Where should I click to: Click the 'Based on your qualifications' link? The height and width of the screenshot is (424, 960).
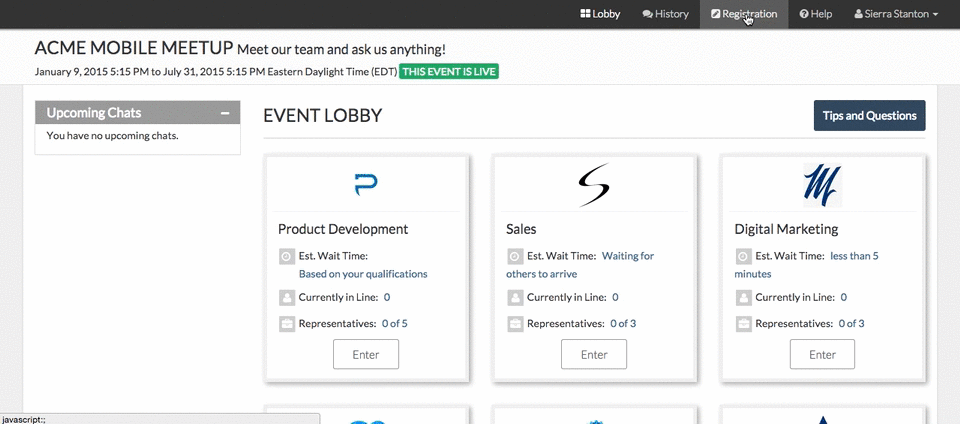pos(363,273)
